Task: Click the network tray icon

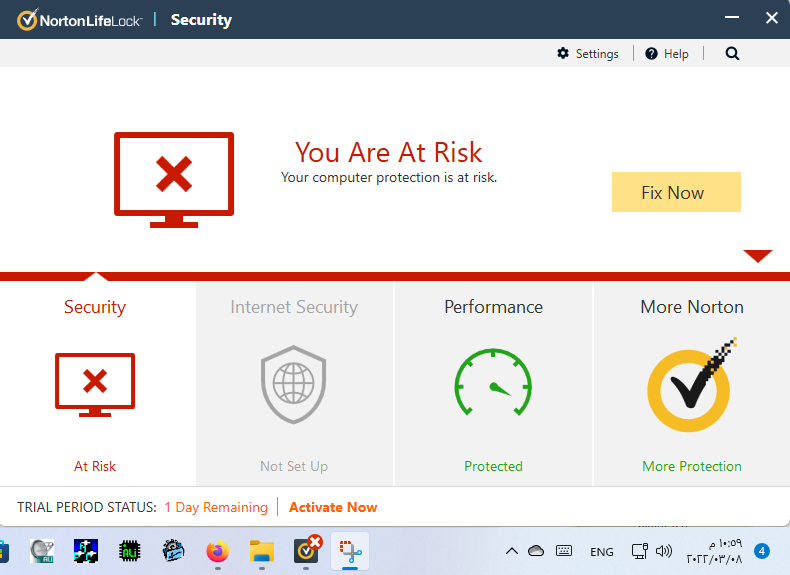Action: tap(640, 551)
